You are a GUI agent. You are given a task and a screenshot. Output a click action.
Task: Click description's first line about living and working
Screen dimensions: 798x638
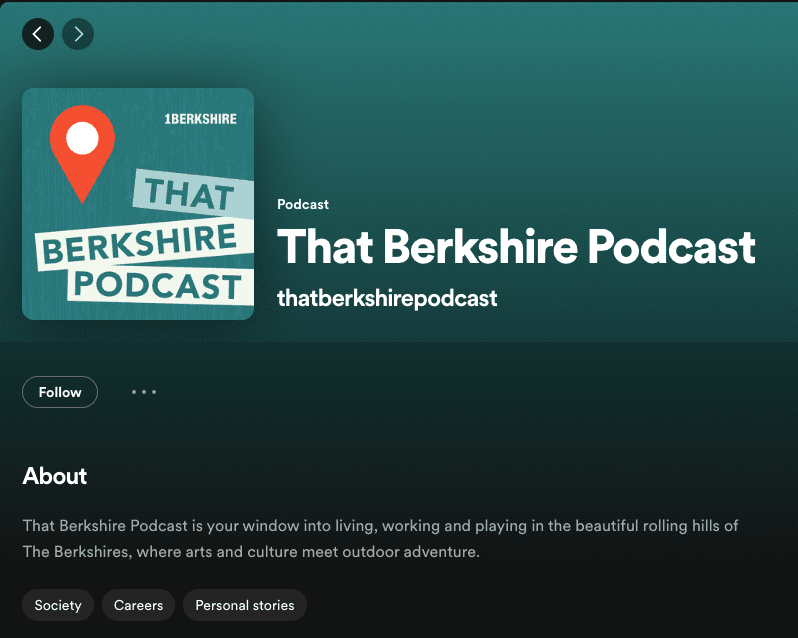pyautogui.click(x=380, y=525)
